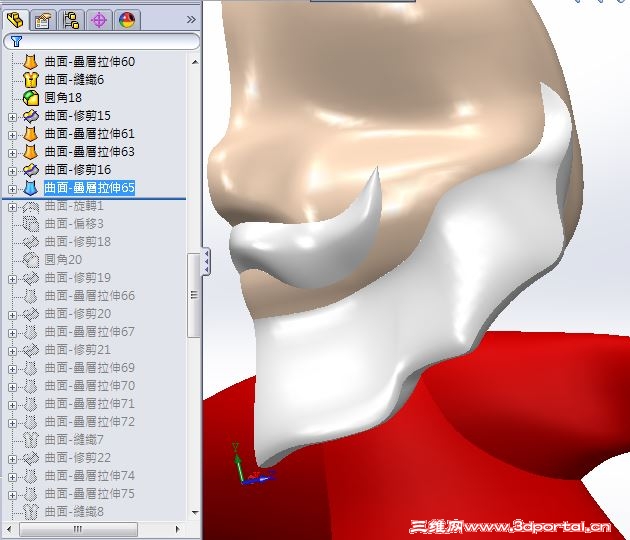Select the knit icon of 曲面-縫織8

coord(31,512)
